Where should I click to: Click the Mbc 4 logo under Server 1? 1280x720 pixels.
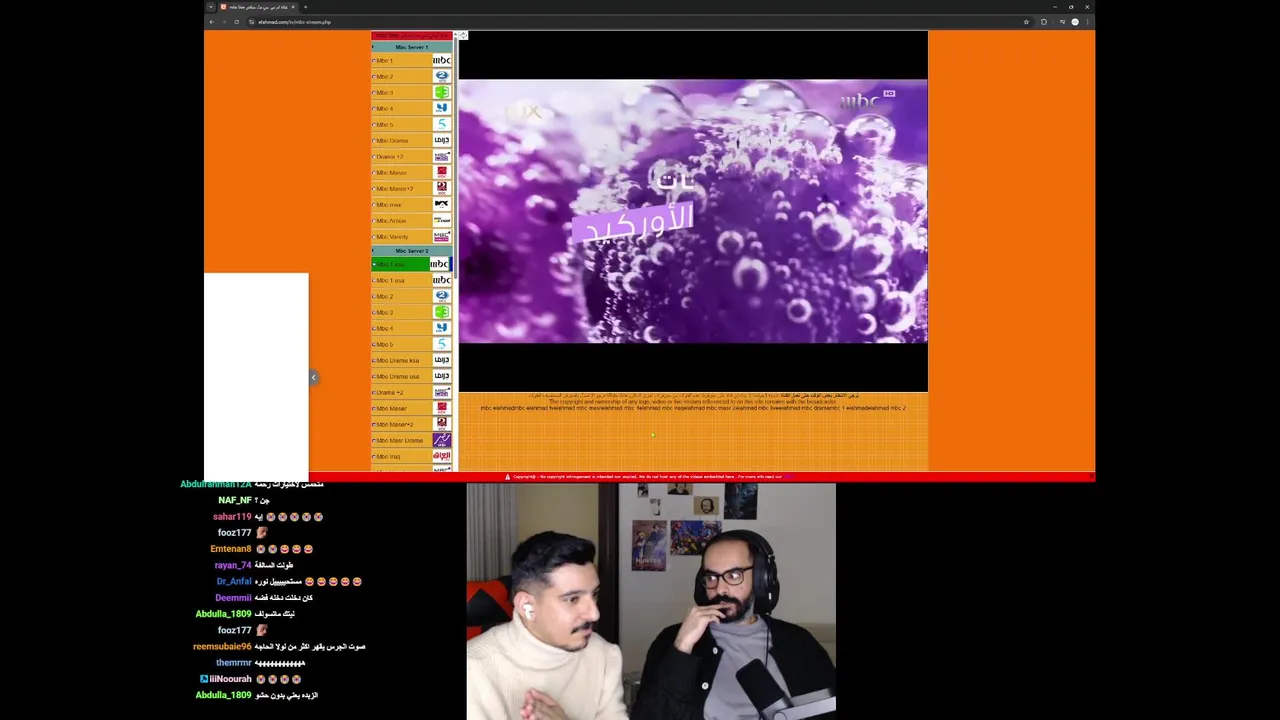pyautogui.click(x=441, y=108)
